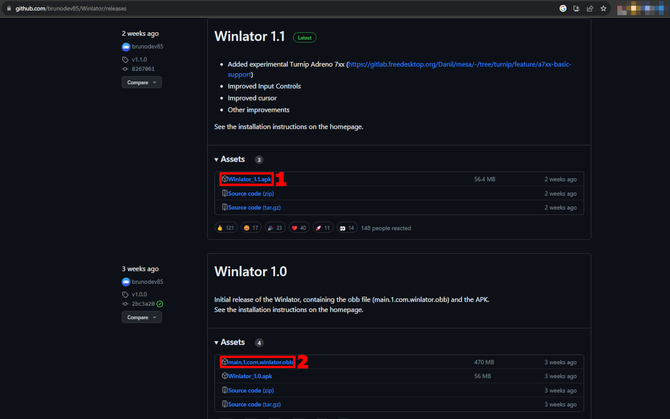Screen dimensions: 670x419
Task: Open the Winlator 1.1 release title
Action: pyautogui.click(x=250, y=36)
